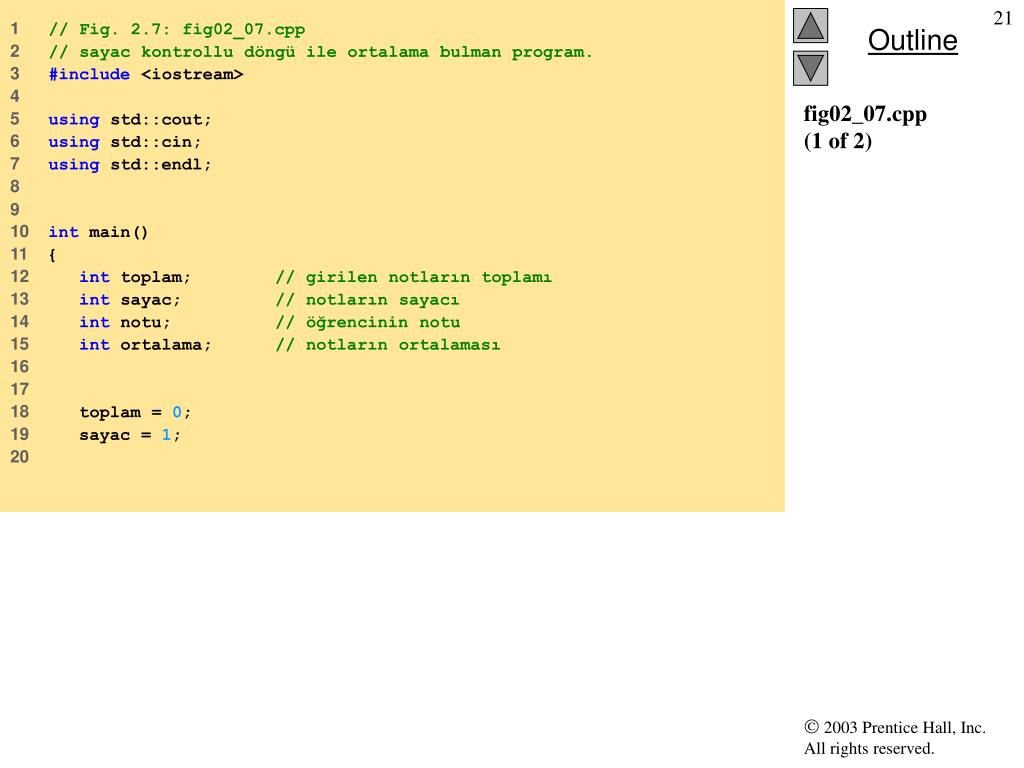
Task: Click the 'int ortalama;' declaration
Action: click(146, 345)
